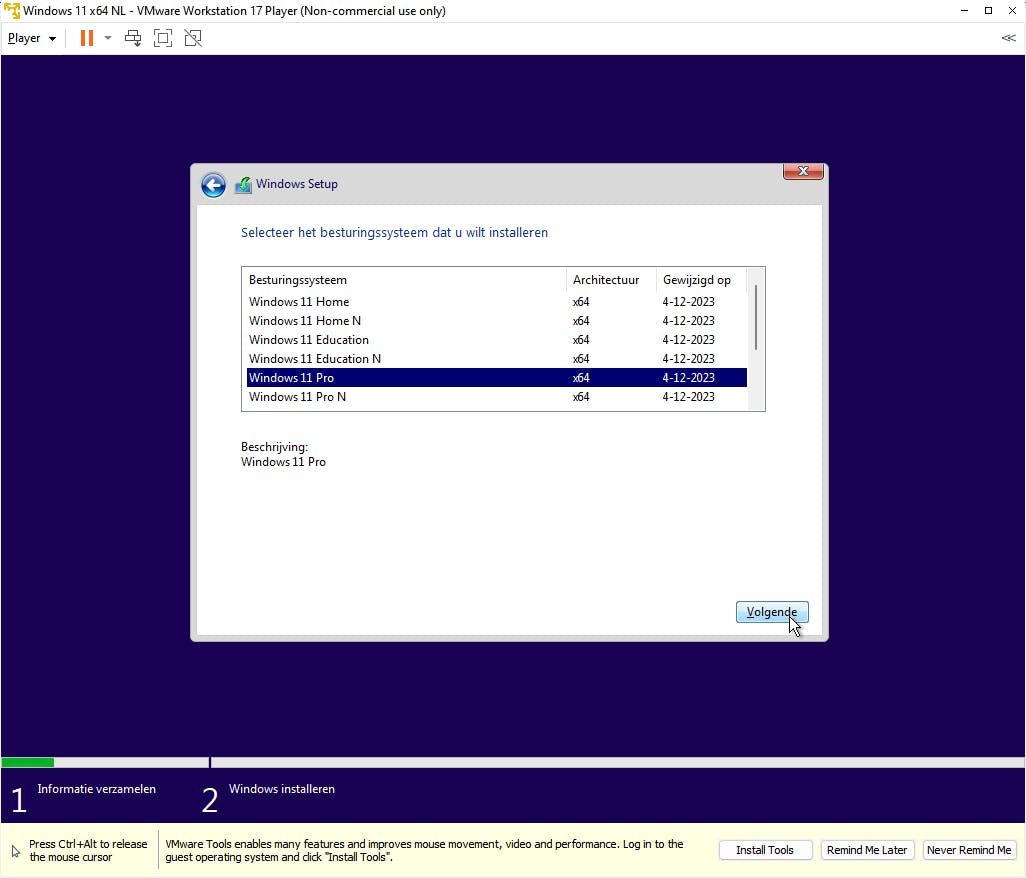Click the VMware title bar app icon
1026x878 pixels.
(12, 10)
